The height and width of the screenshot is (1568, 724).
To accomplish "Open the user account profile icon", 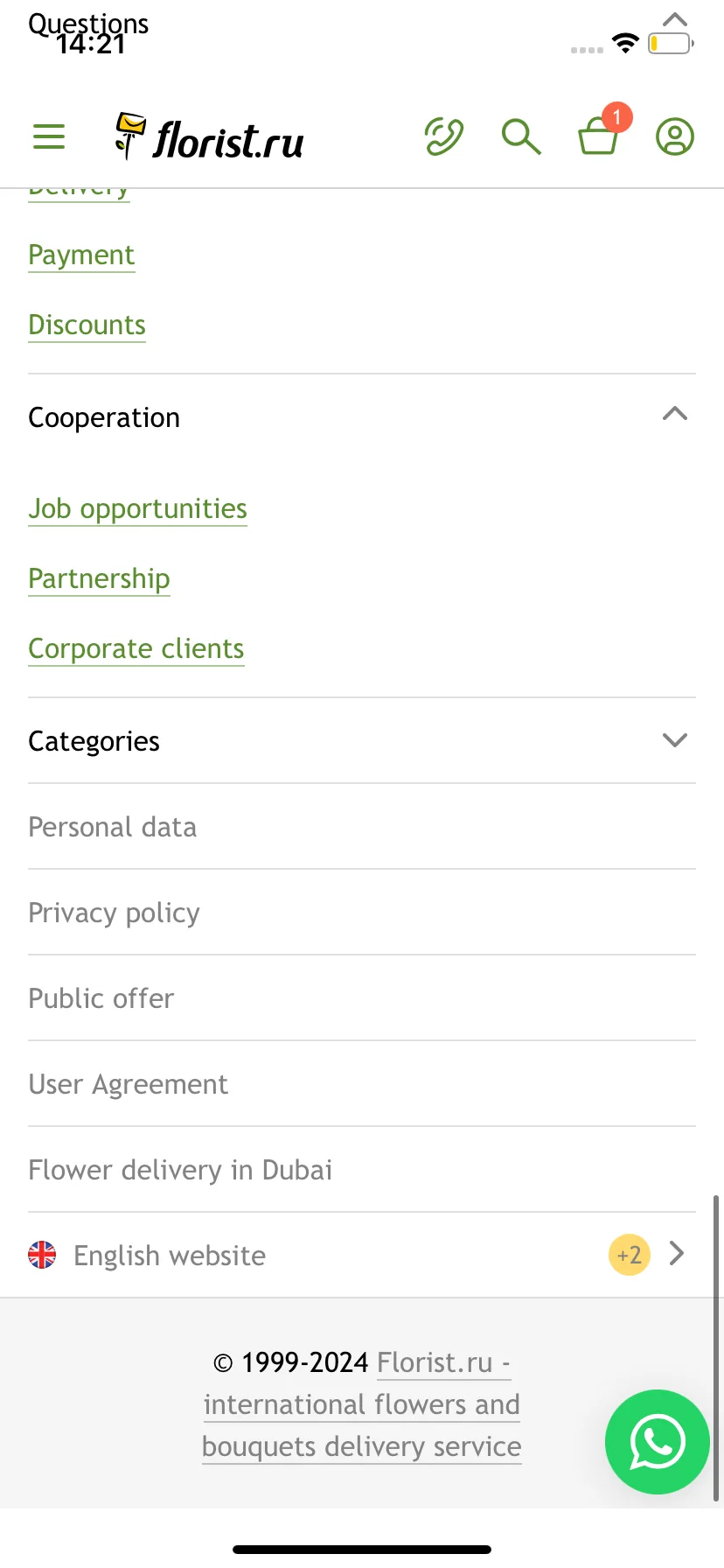I will pyautogui.click(x=675, y=136).
